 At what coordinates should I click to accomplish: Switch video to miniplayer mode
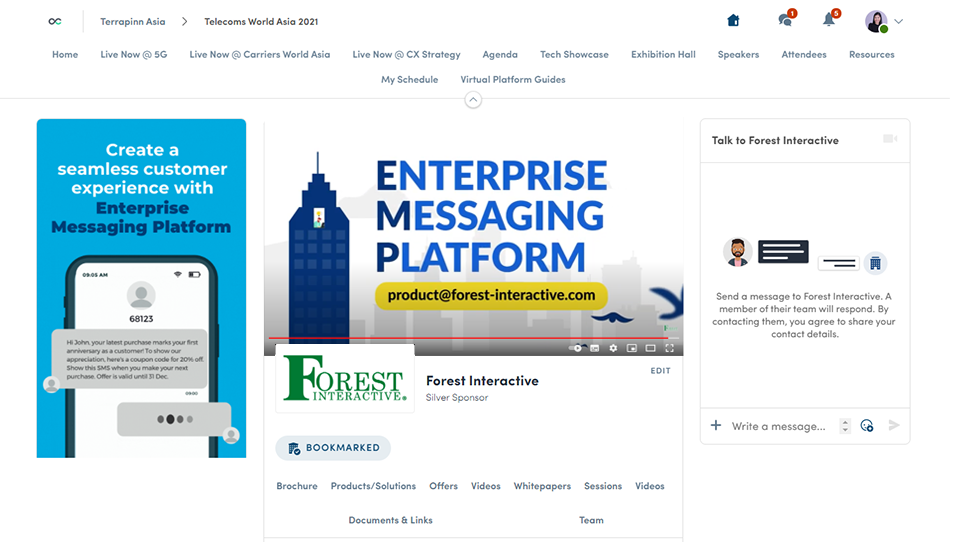[x=631, y=348]
